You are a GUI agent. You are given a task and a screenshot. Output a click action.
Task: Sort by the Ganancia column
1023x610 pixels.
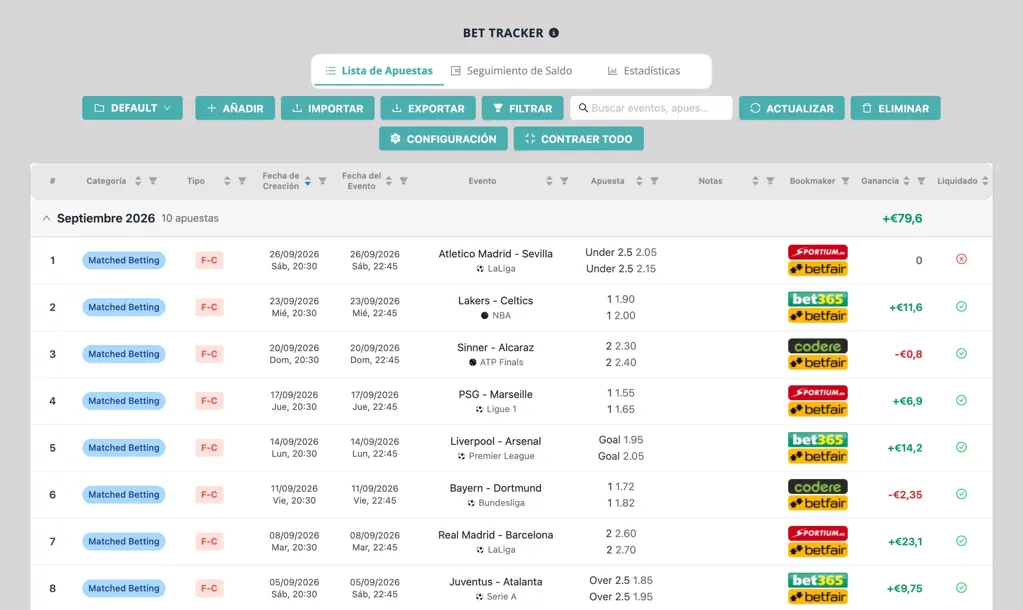[906, 181]
